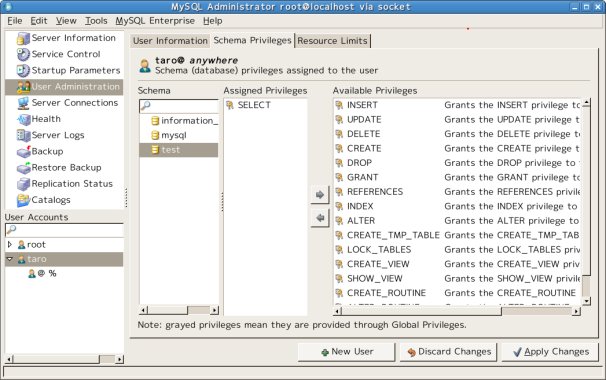The width and height of the screenshot is (606, 380).
Task: Click the Discard Changes button
Action: (448, 352)
